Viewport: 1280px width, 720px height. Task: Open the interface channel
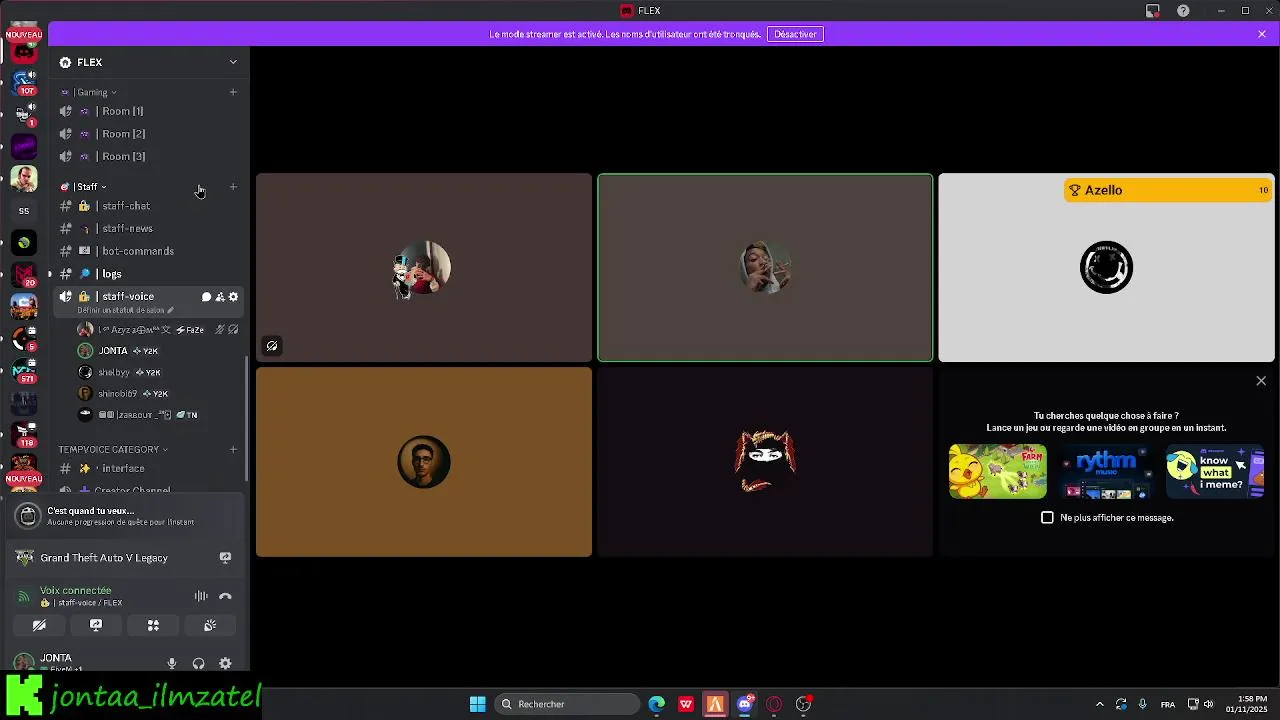[149, 468]
